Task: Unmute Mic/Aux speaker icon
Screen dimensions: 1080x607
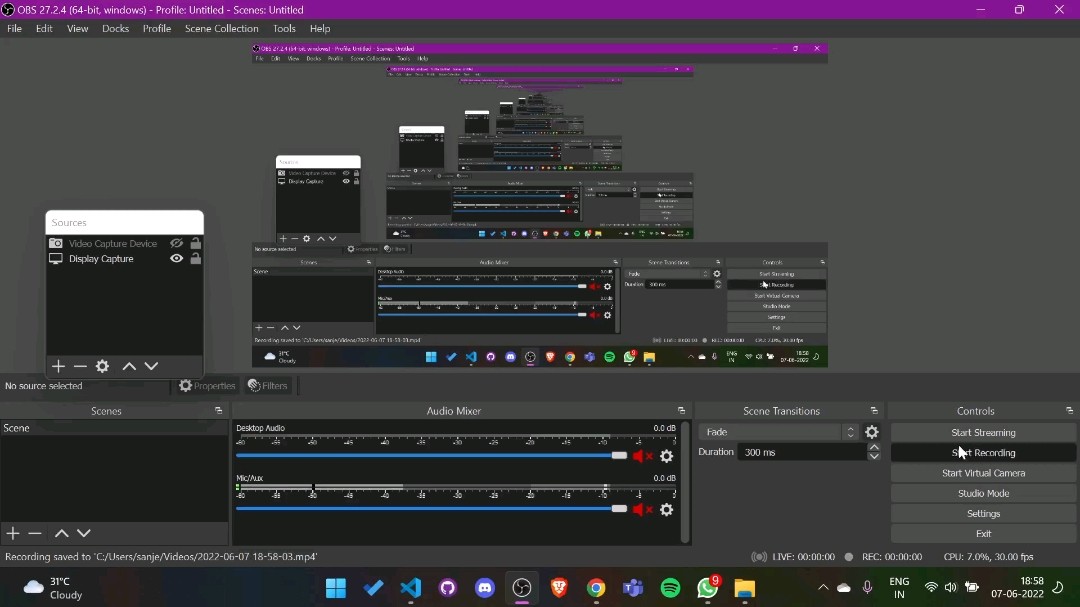Action: (x=642, y=509)
